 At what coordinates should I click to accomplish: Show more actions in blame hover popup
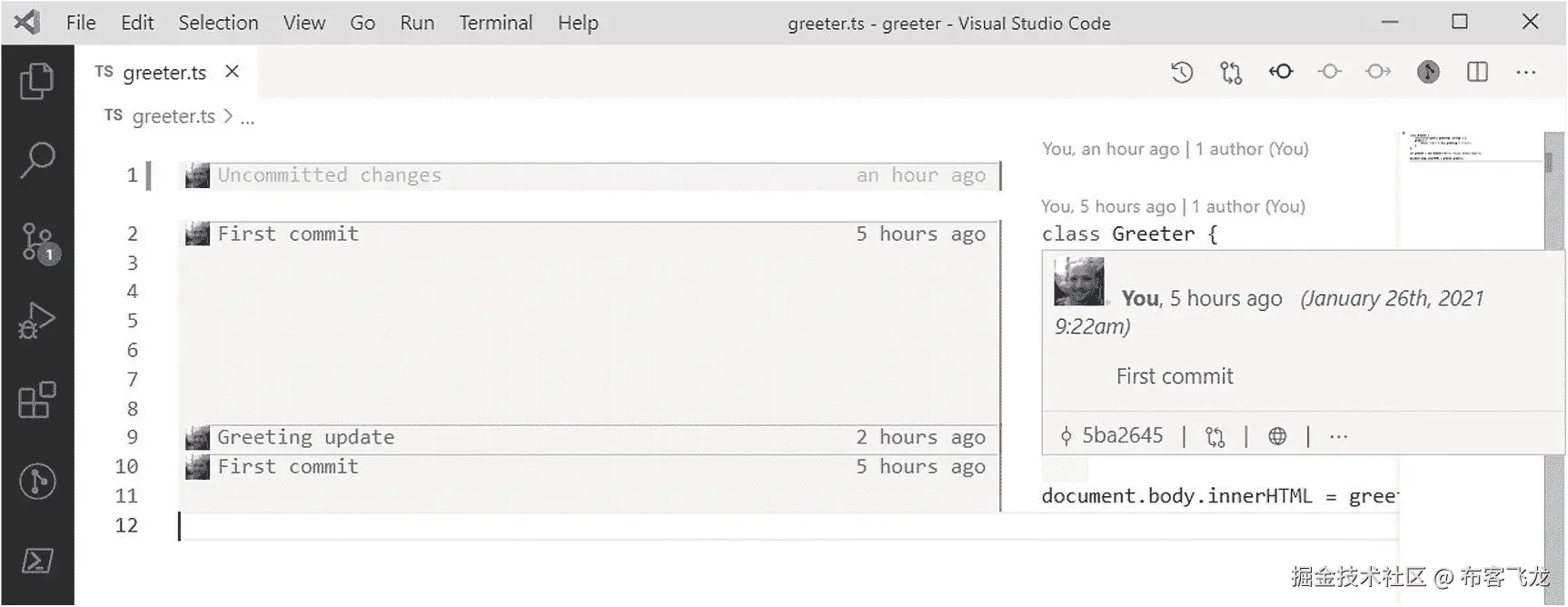(1338, 436)
